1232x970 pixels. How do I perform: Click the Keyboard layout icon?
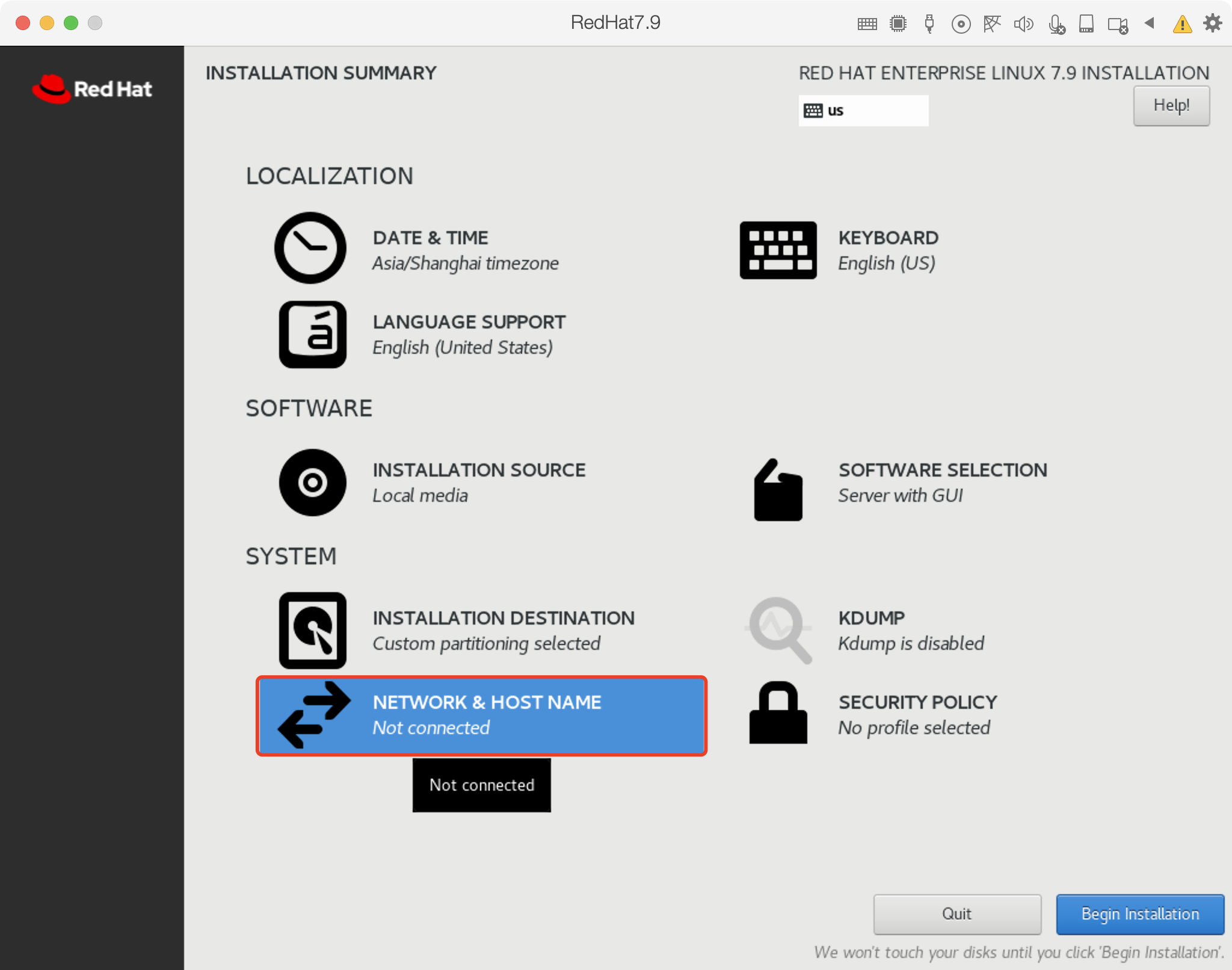(x=778, y=250)
